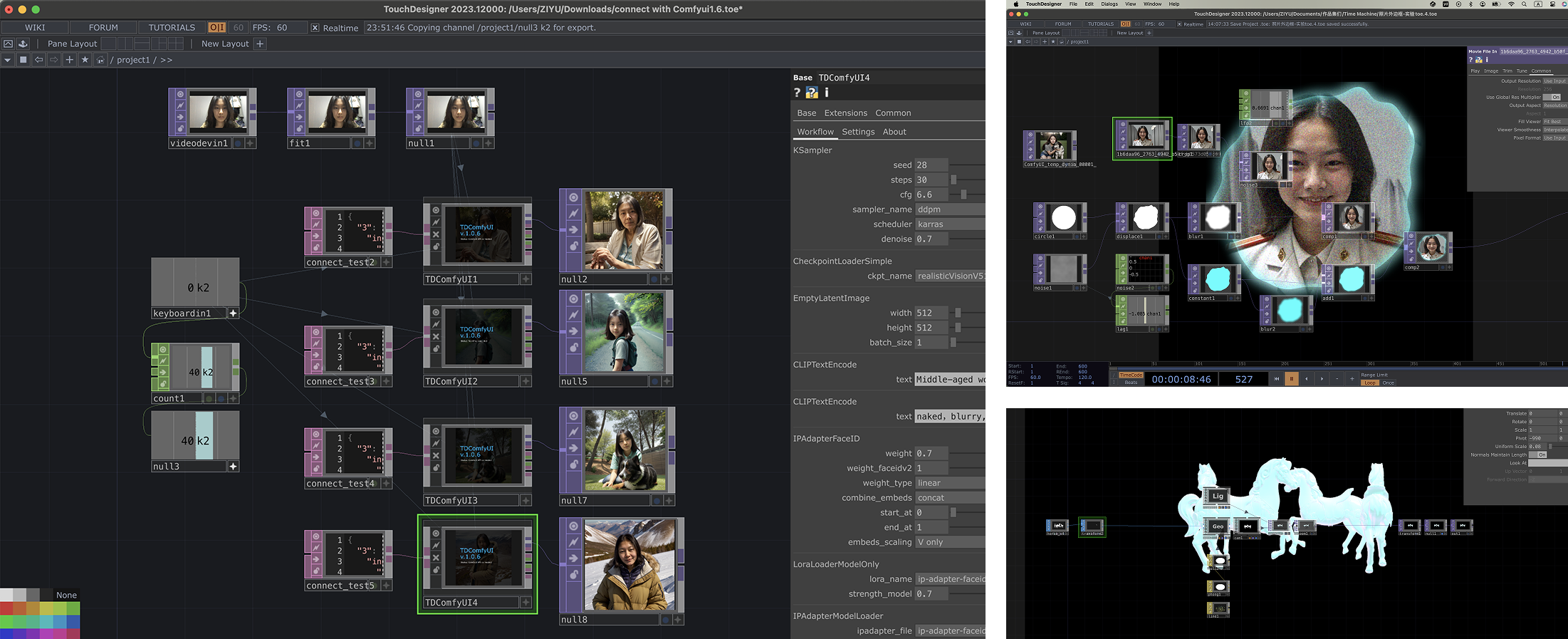Open Dialogs menu in macOS menu bar
Screen dimensions: 1568x639
1109,4
